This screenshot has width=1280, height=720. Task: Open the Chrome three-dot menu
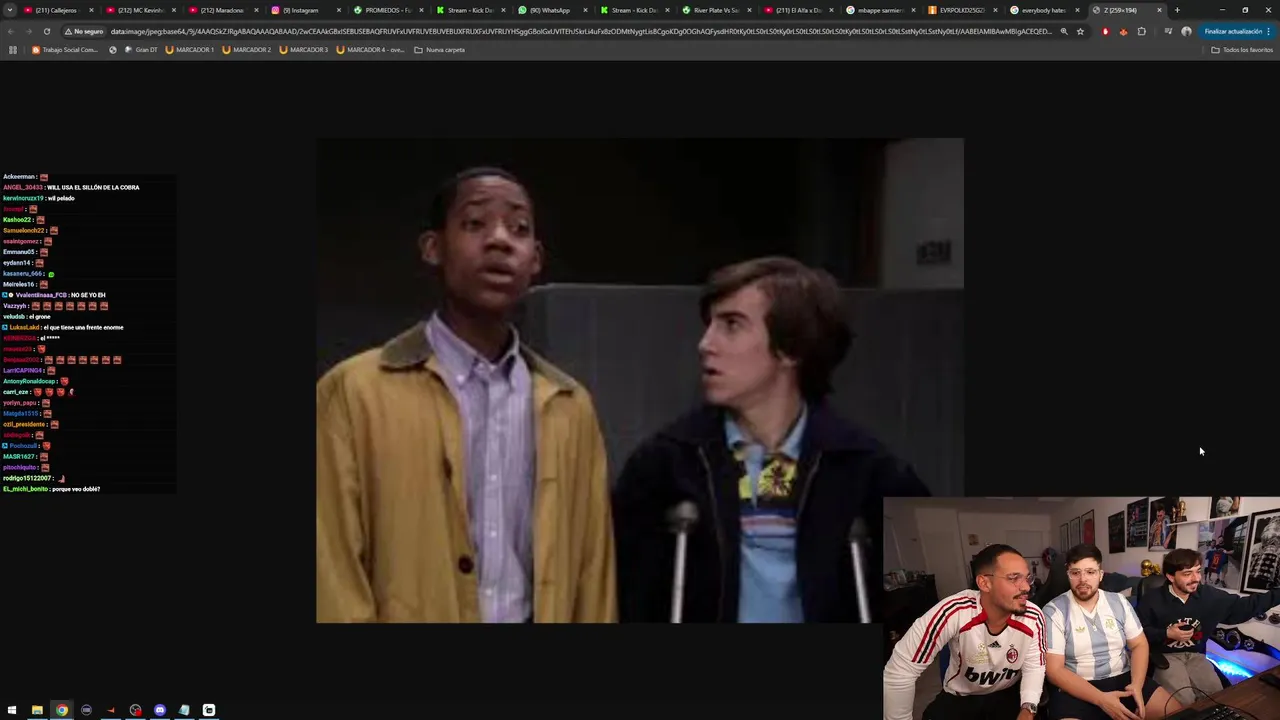point(1268,31)
